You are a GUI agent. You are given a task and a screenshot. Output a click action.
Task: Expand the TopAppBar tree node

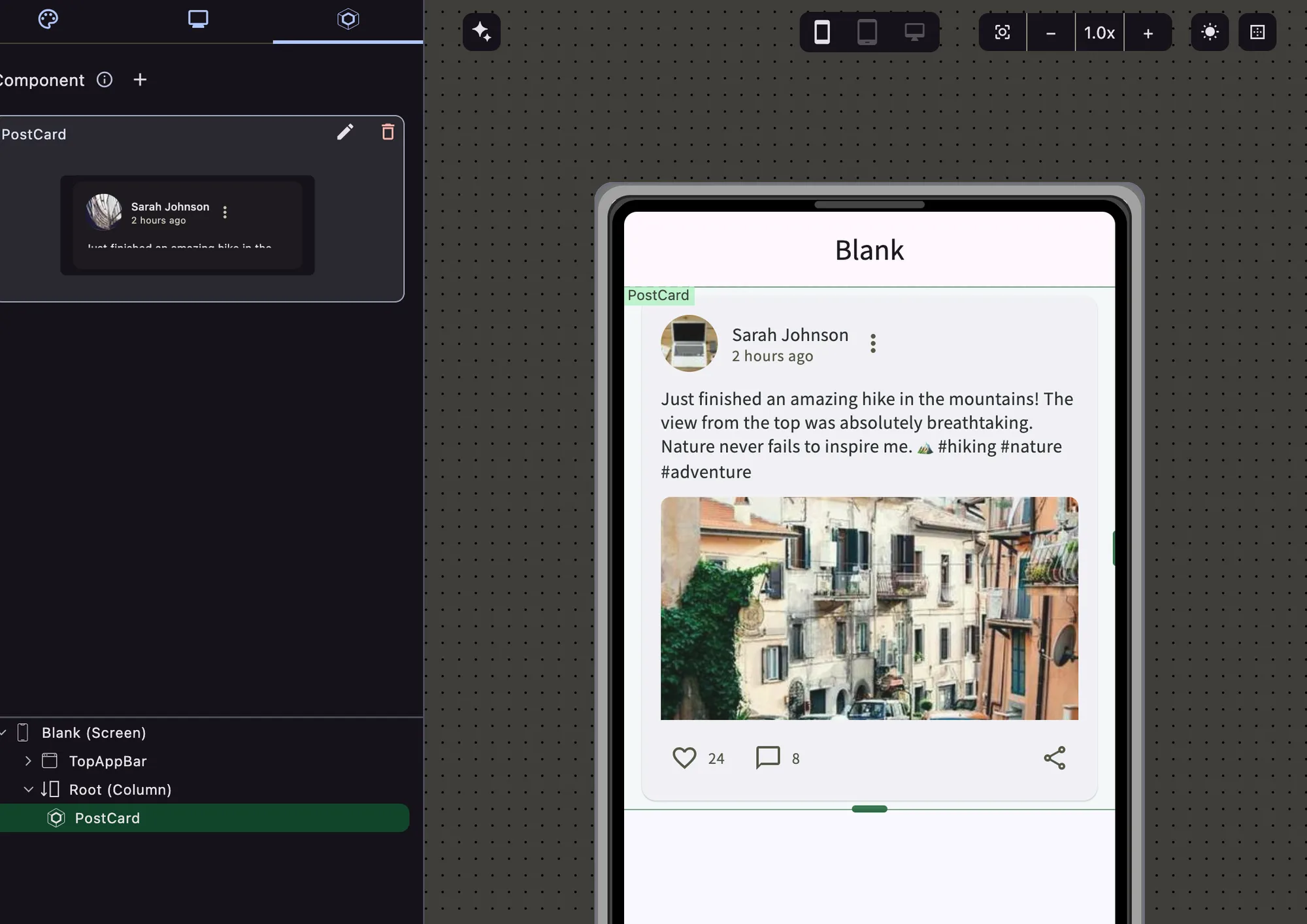coord(28,761)
